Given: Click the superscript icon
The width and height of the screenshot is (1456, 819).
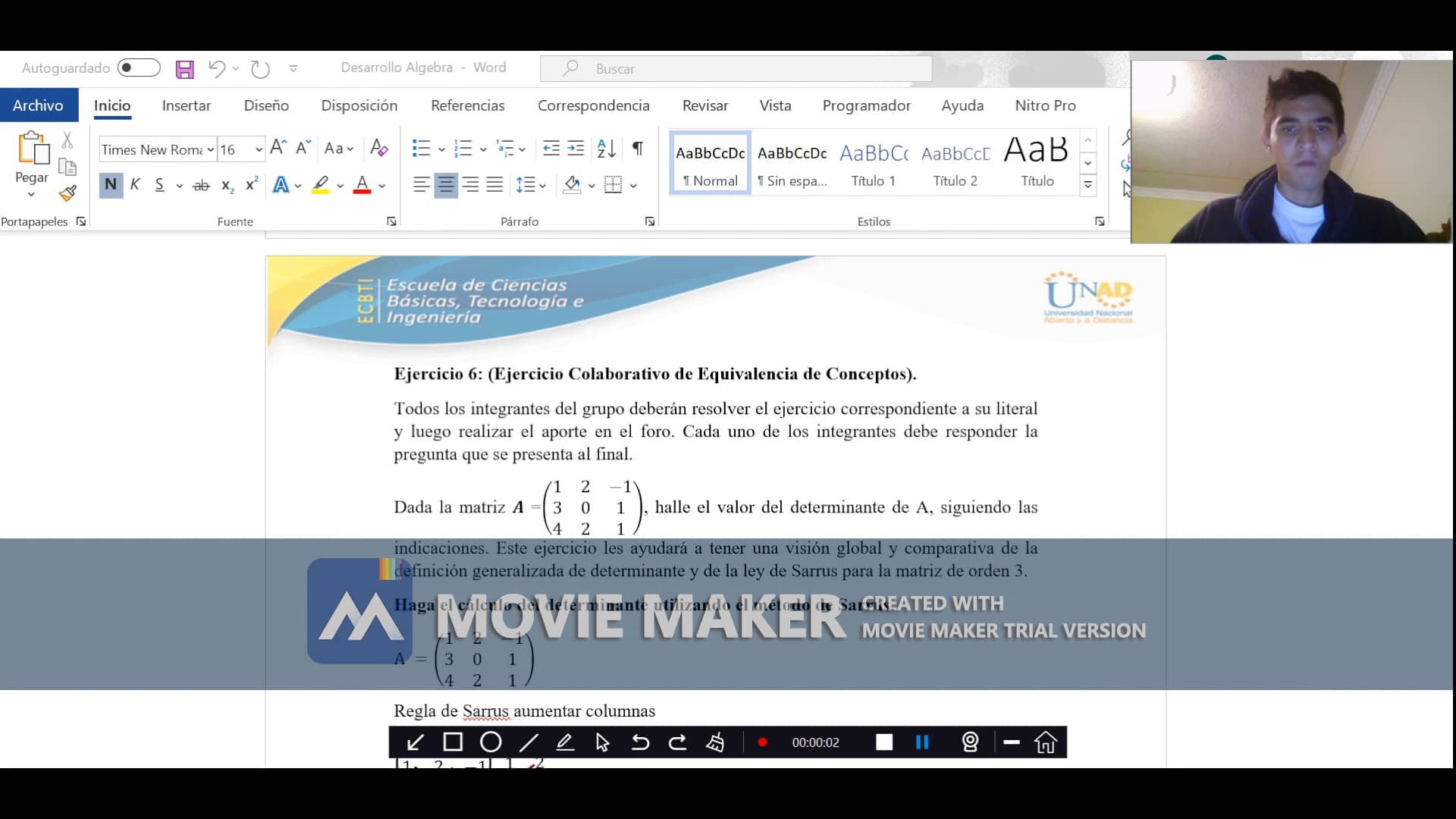Looking at the screenshot, I should pos(251,185).
